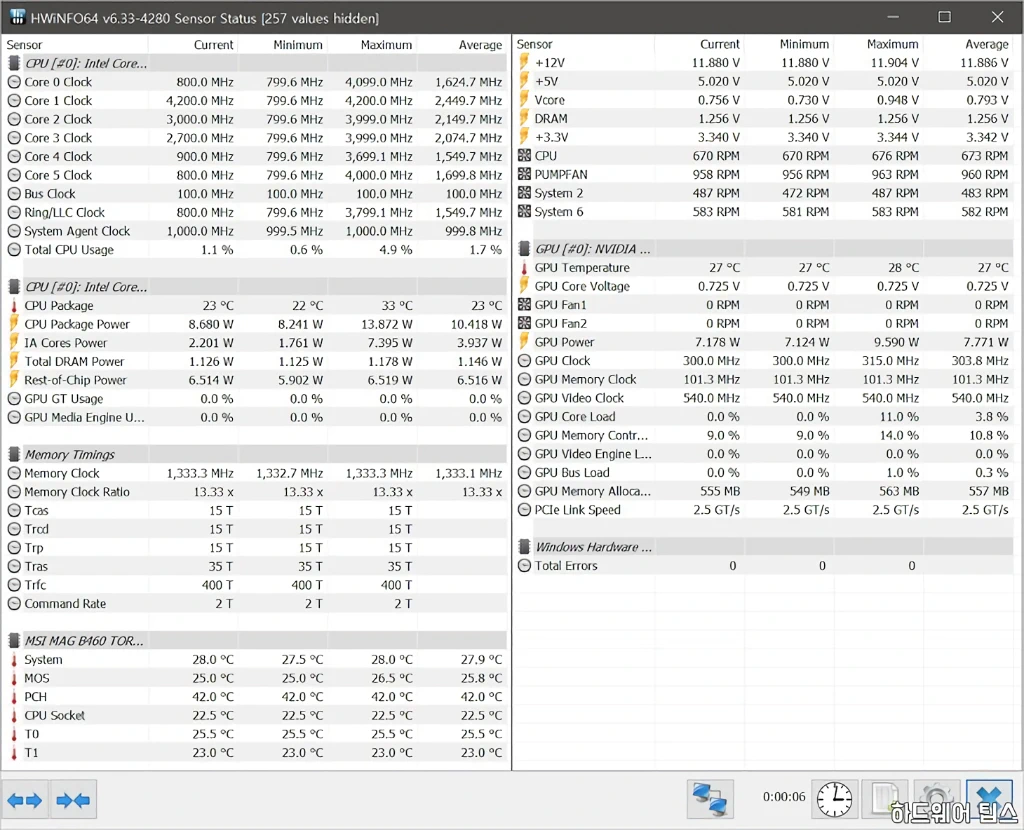Click the chip icon beside GPU [#0]: NVIDIA ...
1024x830 pixels.
524,249
